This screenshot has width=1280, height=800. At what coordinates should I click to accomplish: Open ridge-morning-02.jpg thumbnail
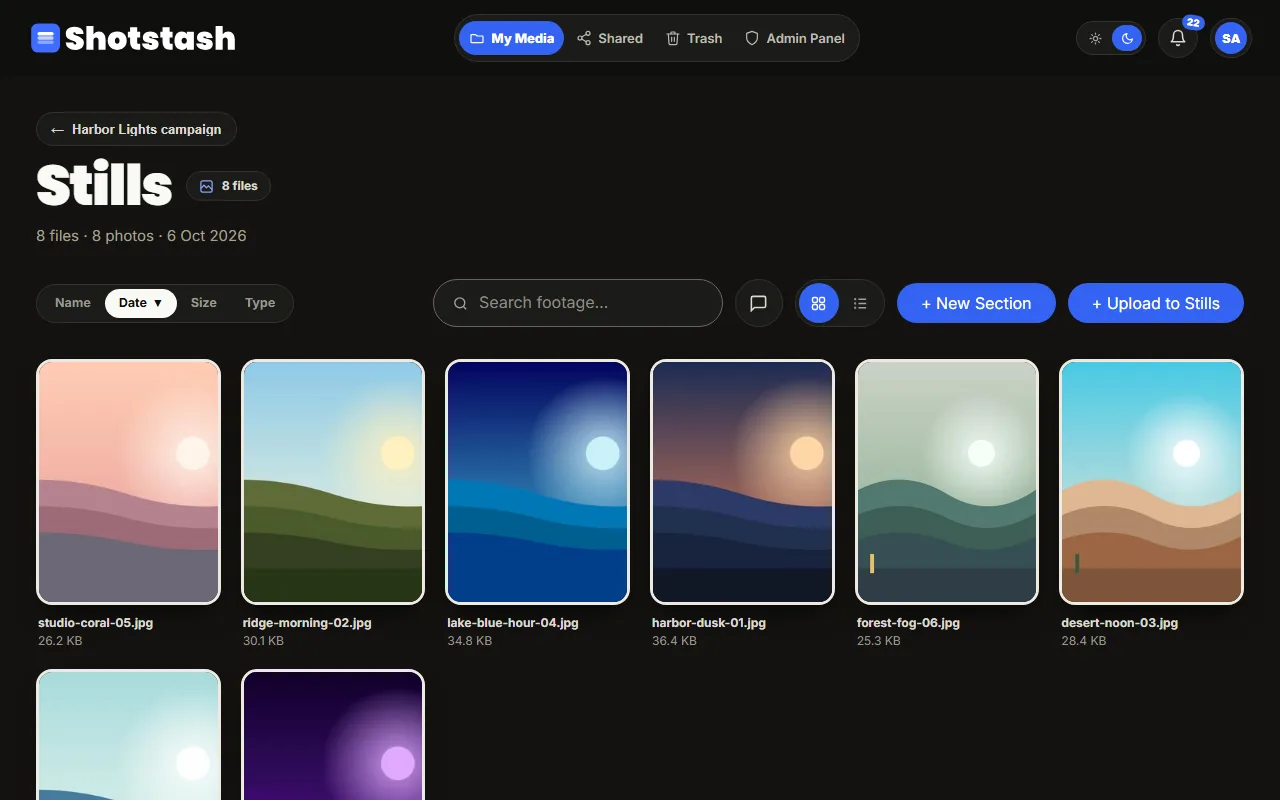(333, 482)
